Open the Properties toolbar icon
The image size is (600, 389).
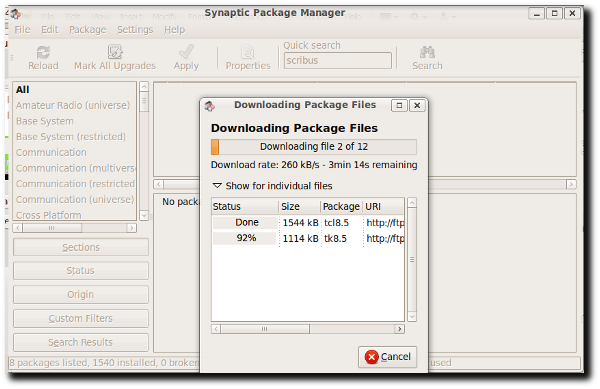[x=248, y=52]
